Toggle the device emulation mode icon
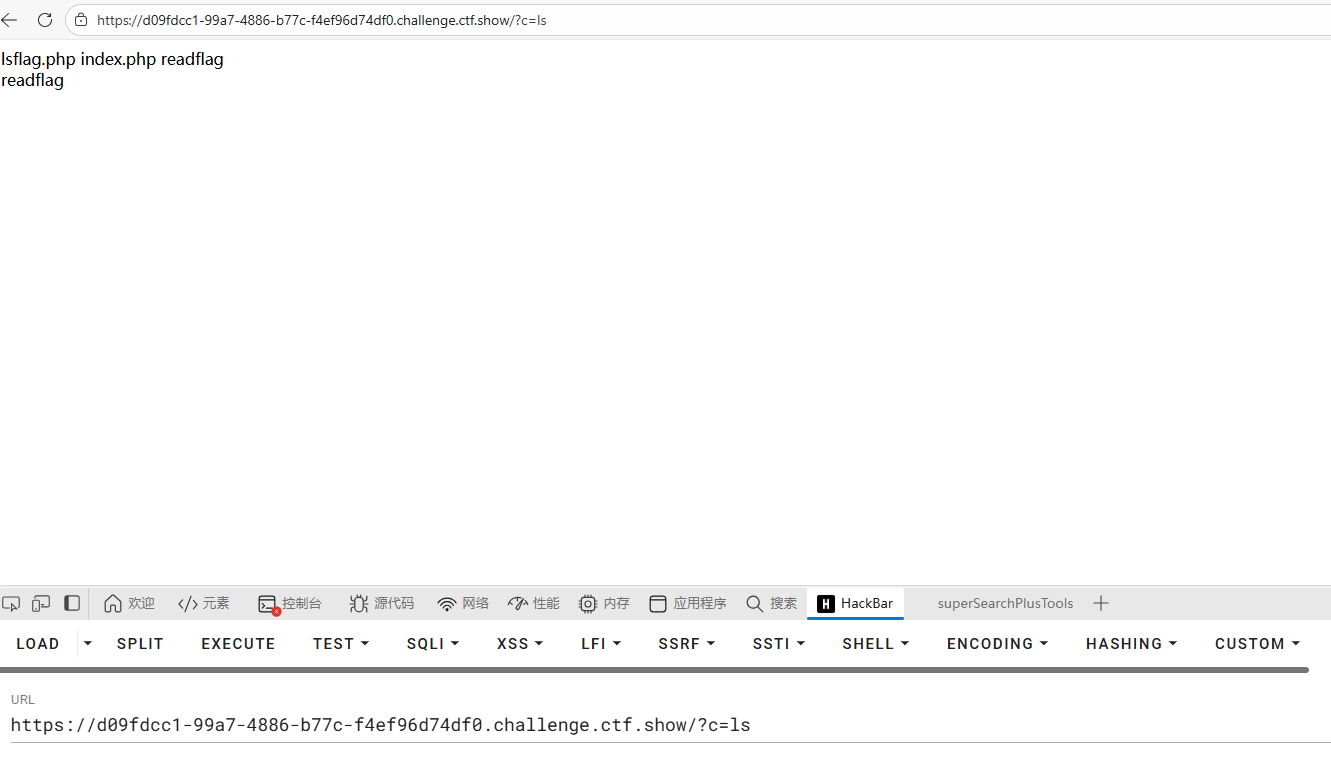The height and width of the screenshot is (759, 1331). pyautogui.click(x=40, y=603)
